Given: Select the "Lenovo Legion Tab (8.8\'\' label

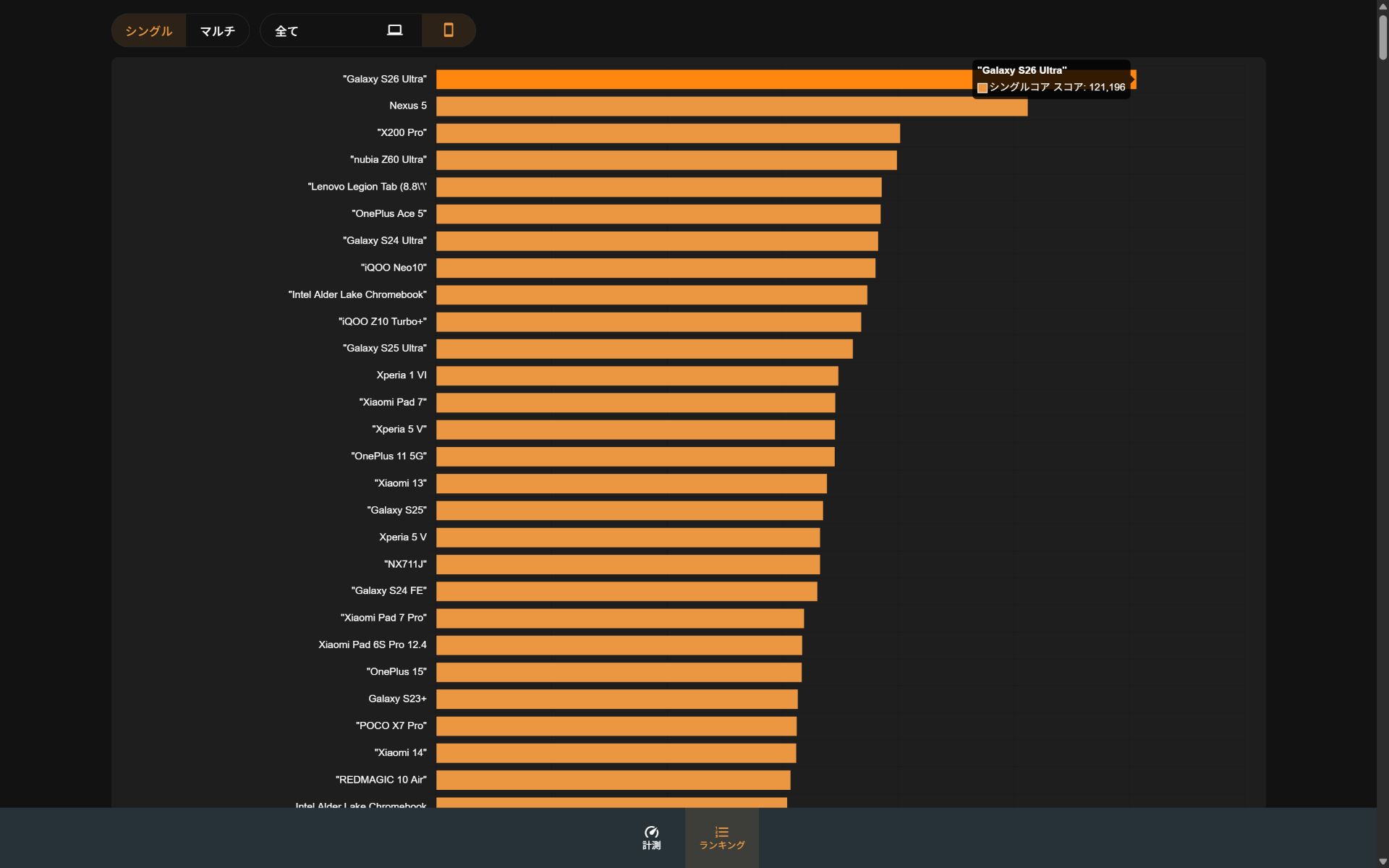Looking at the screenshot, I should (x=367, y=187).
